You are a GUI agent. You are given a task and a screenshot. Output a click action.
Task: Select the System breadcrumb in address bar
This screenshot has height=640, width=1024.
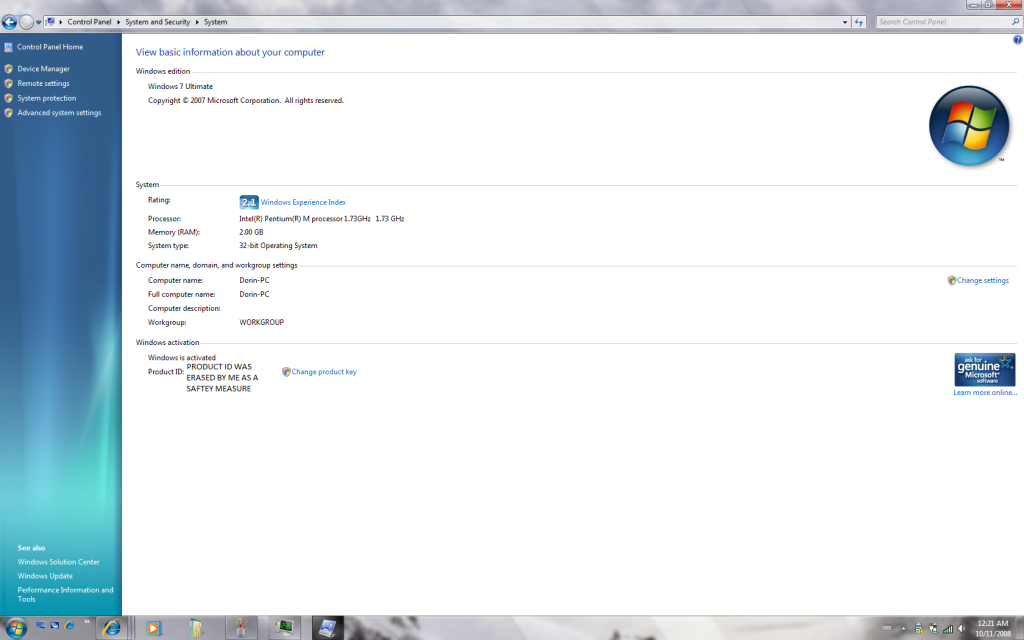[x=216, y=22]
